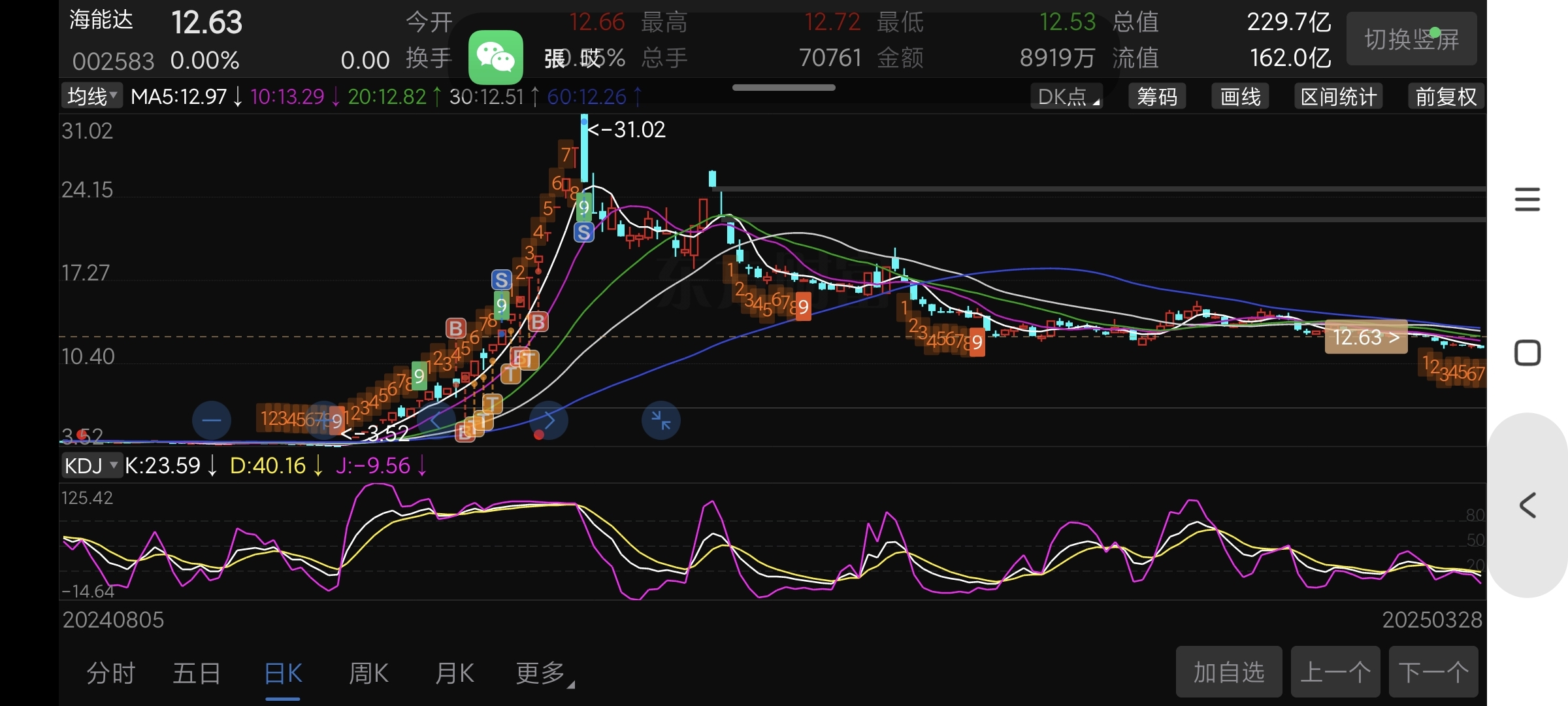Open 区间统计 range statistics

point(1339,97)
